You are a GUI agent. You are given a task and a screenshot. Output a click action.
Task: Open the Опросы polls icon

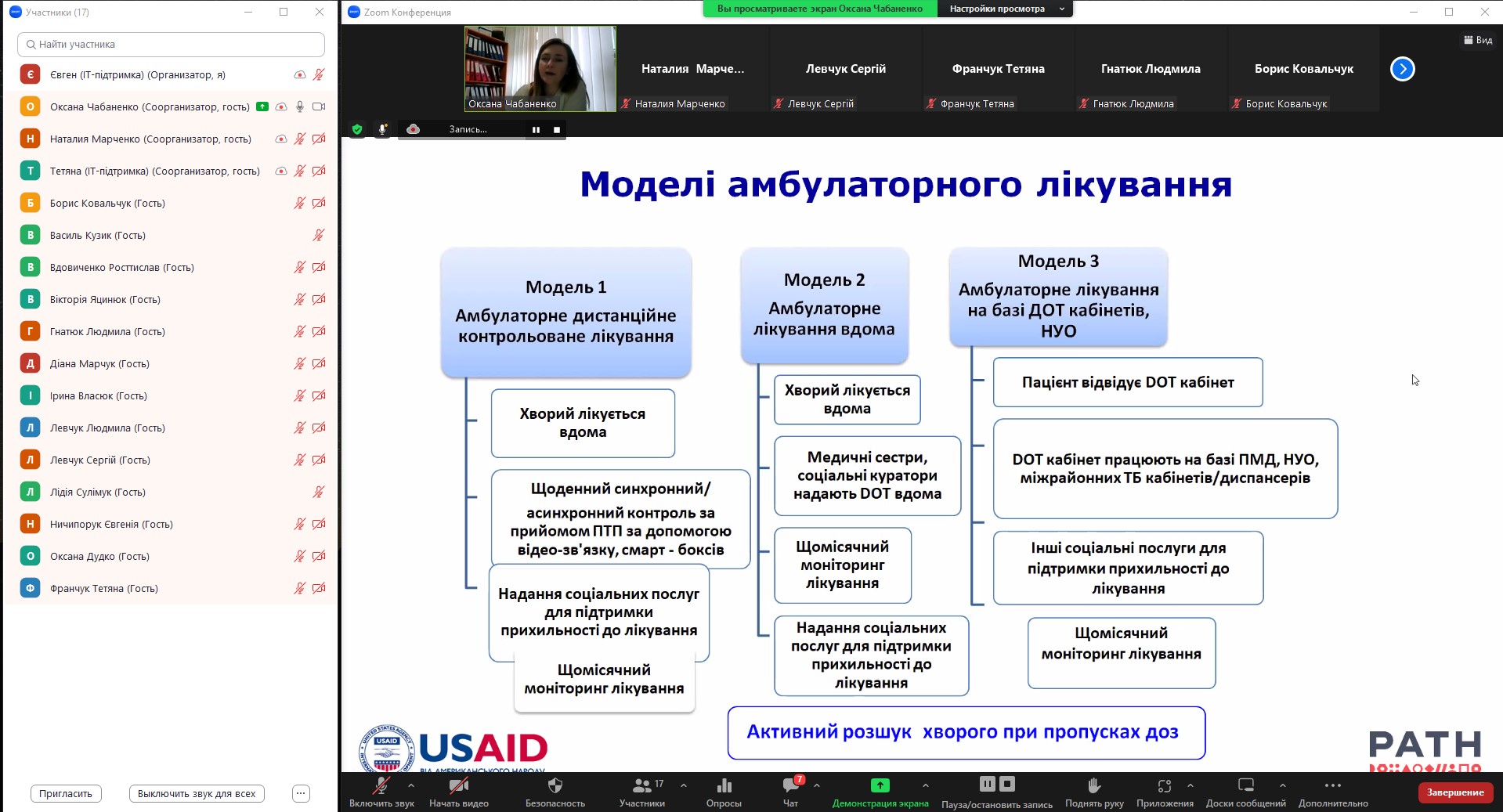pyautogui.click(x=724, y=785)
